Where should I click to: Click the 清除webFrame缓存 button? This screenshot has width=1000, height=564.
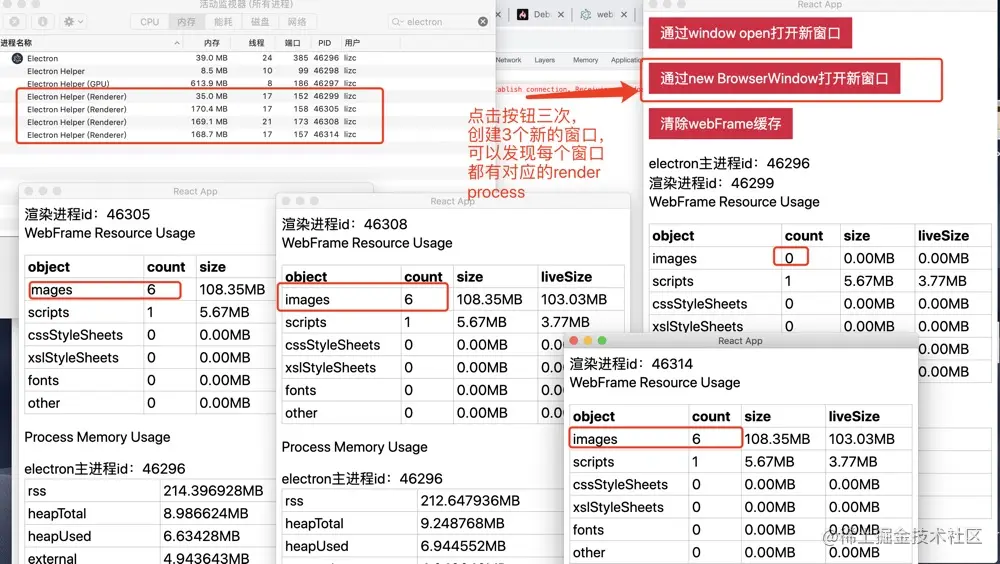(x=721, y=124)
